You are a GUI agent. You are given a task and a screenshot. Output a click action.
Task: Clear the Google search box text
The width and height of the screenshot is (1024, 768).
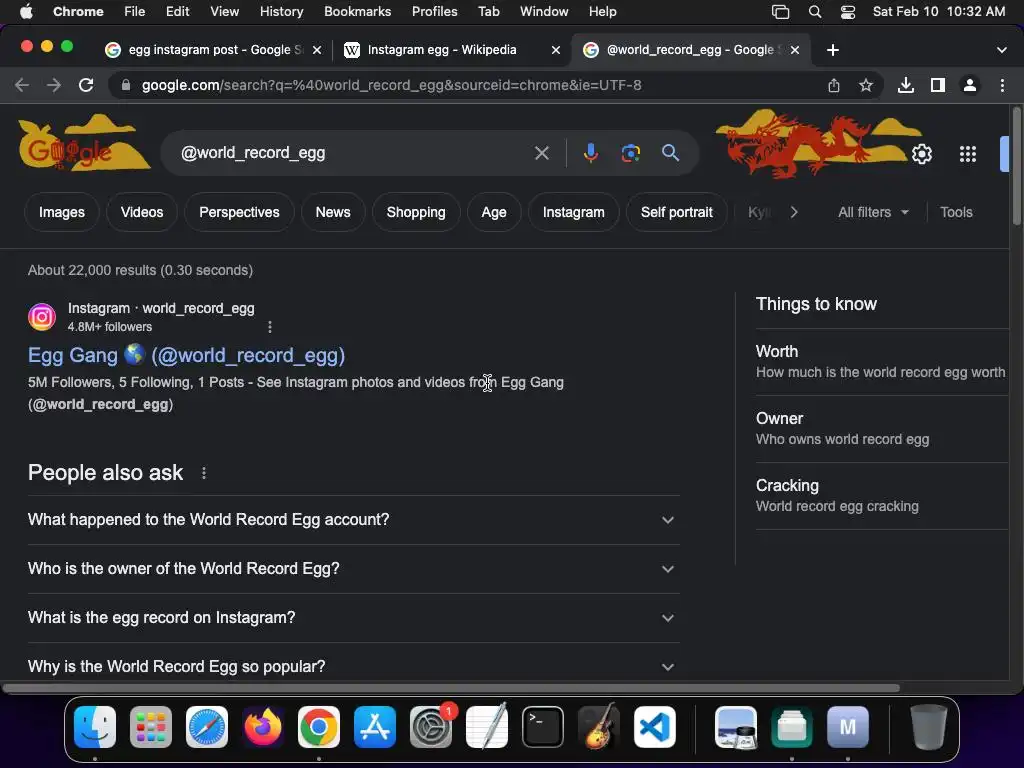click(x=541, y=153)
